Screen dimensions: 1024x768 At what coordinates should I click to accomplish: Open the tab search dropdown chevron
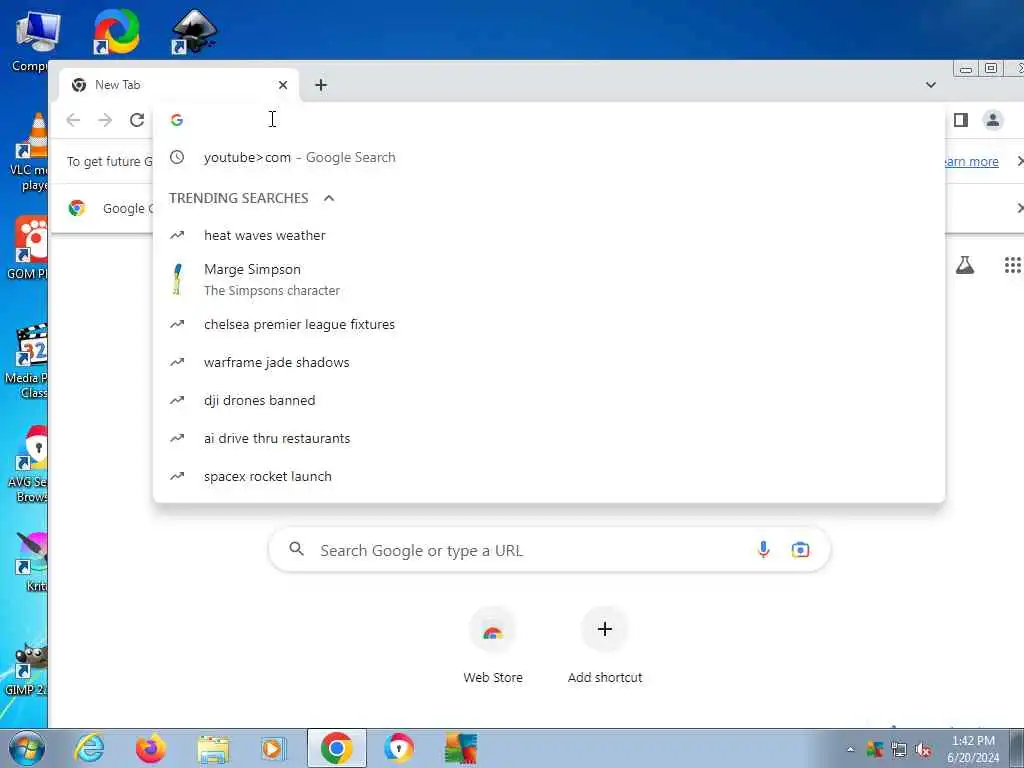tap(931, 85)
